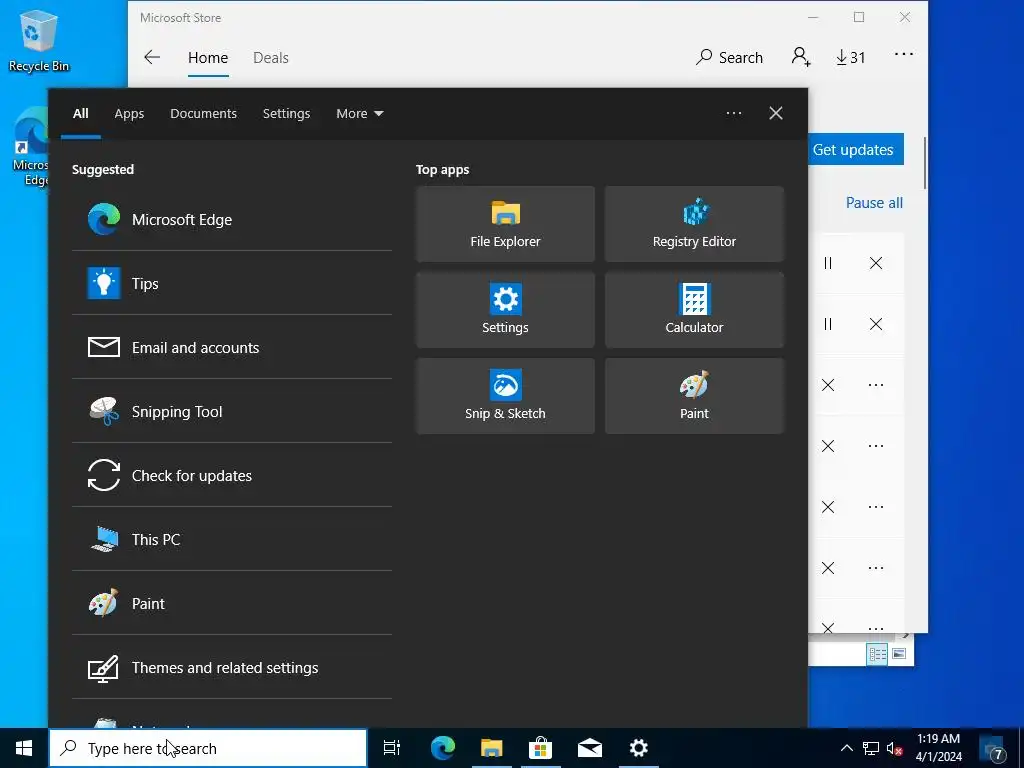
Task: Cancel the third queued Store download
Action: tap(828, 385)
